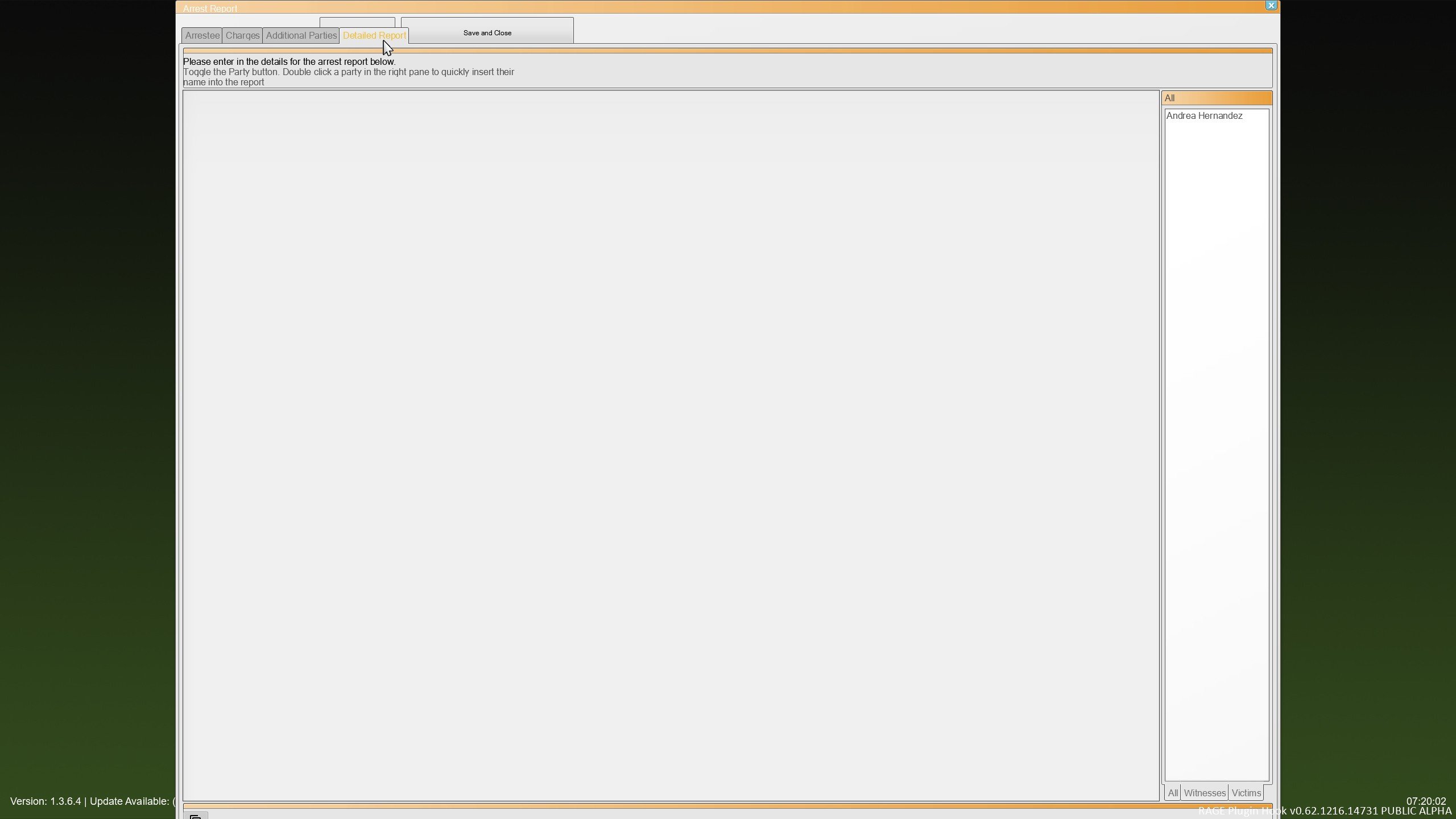The image size is (1456, 819).
Task: Select Andrea Hernandez in the party list
Action: [1204, 116]
